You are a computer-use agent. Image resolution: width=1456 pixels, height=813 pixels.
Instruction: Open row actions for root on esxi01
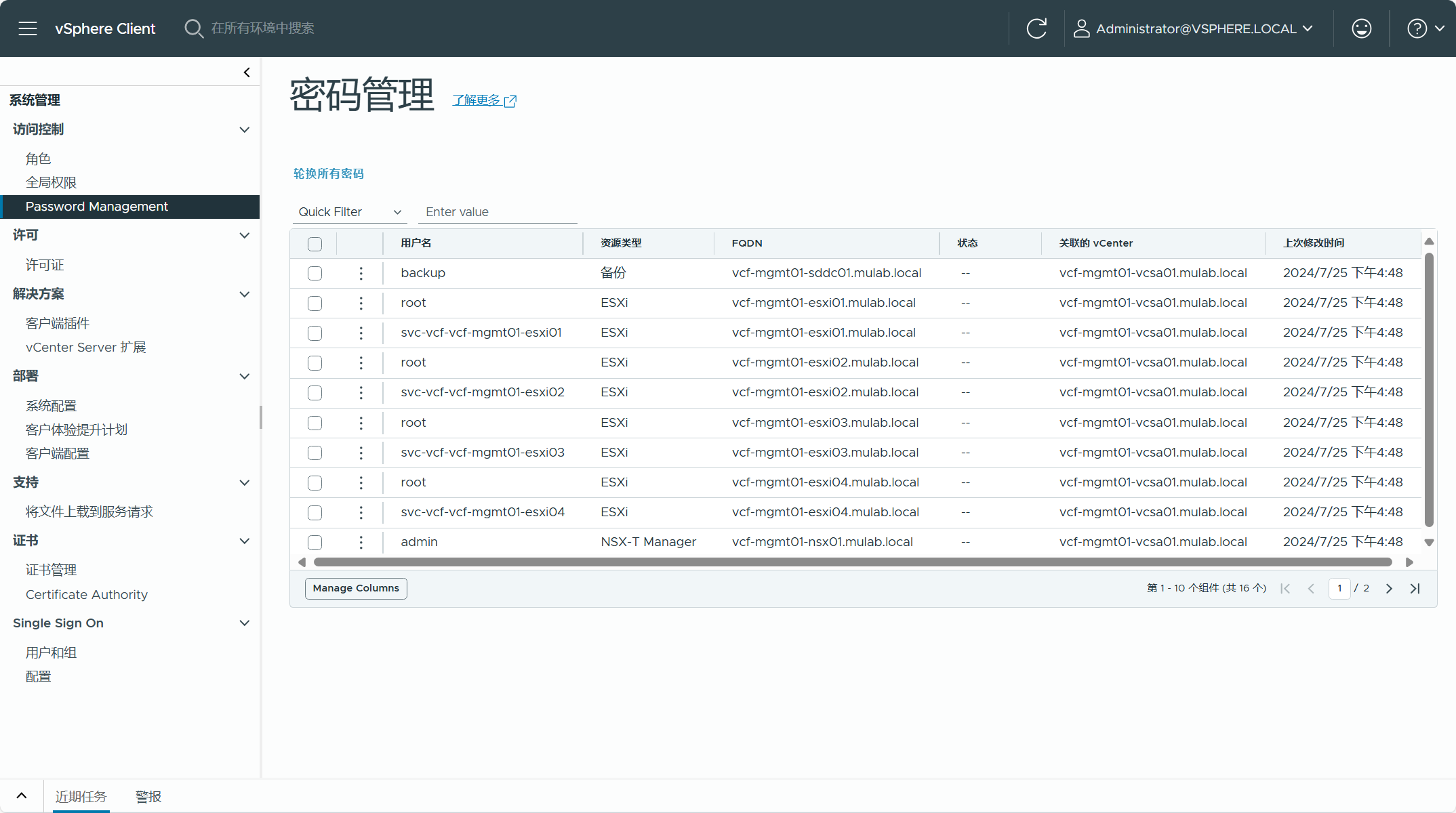pyautogui.click(x=361, y=303)
